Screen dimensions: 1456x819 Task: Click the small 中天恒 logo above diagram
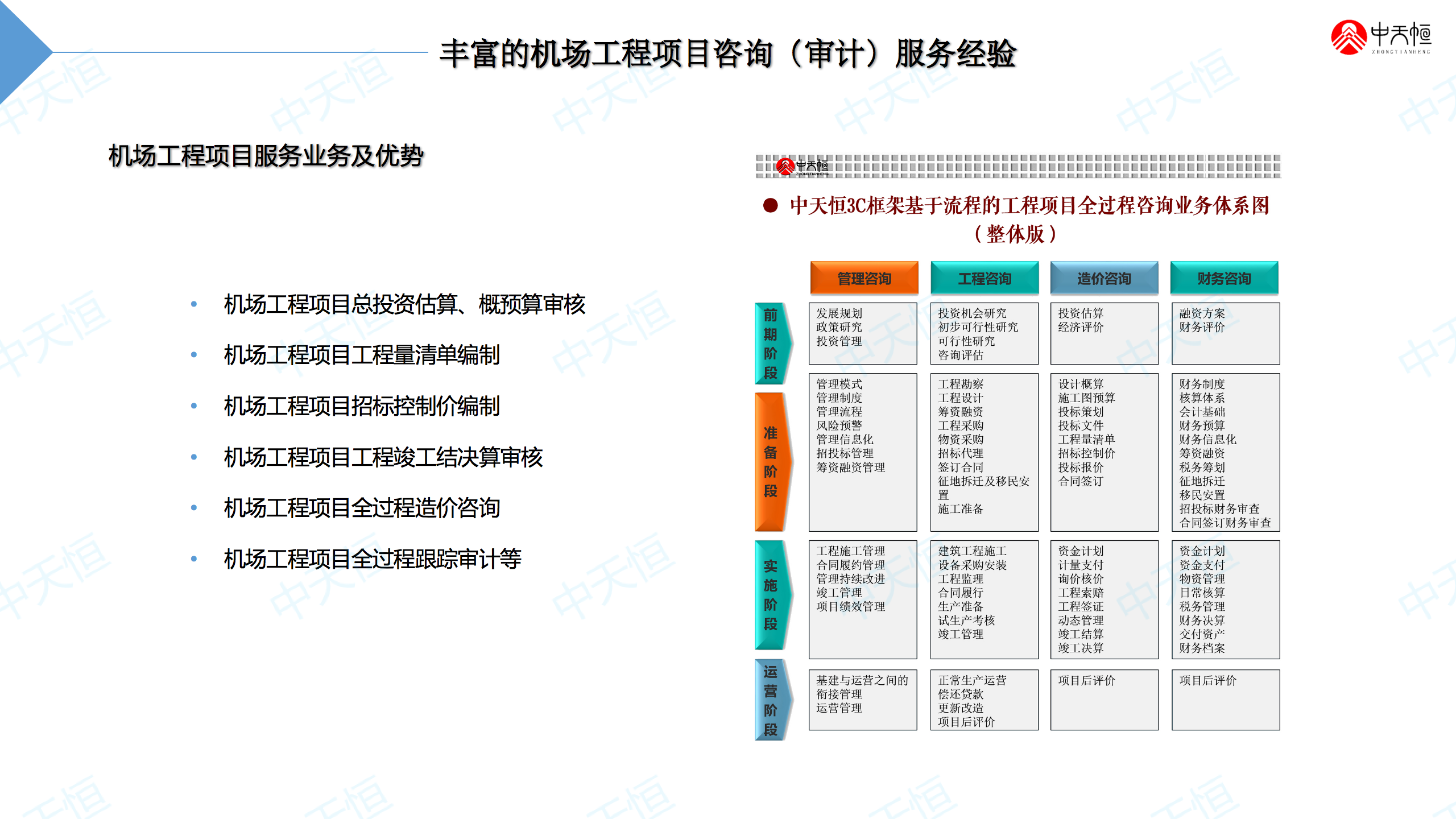pyautogui.click(x=803, y=167)
